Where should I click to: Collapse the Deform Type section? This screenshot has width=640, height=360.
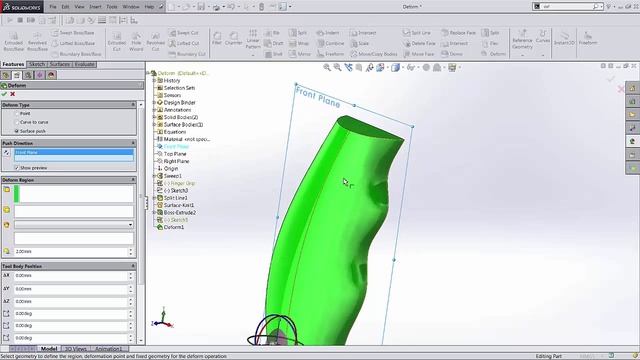tap(133, 105)
